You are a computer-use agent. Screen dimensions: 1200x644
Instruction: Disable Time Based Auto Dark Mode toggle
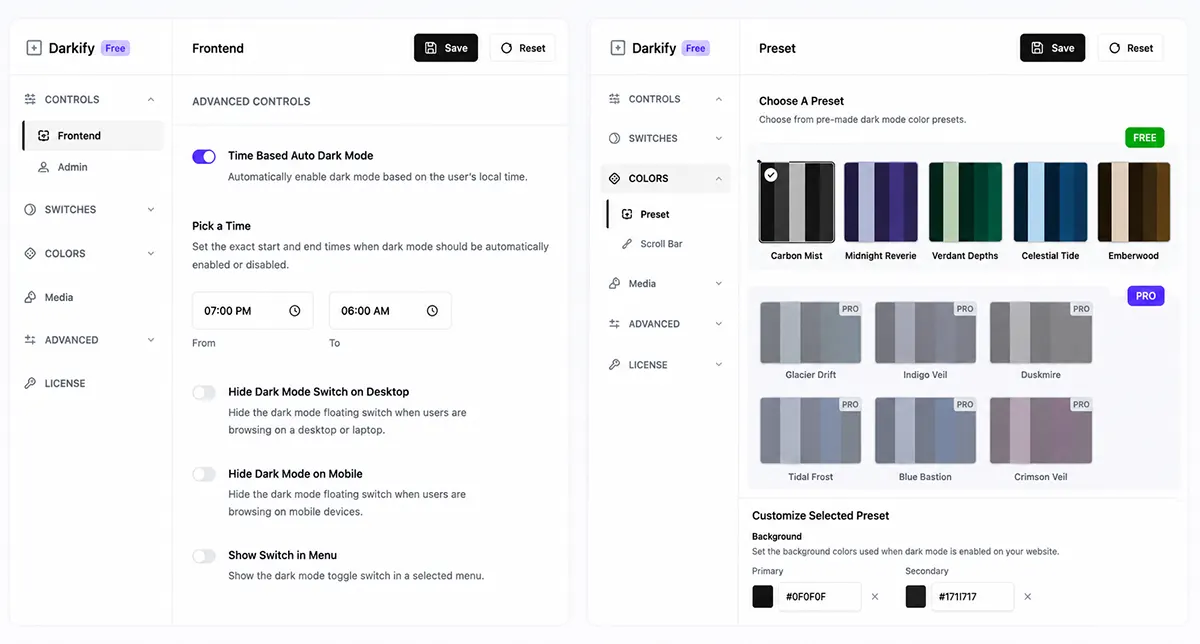tap(204, 156)
